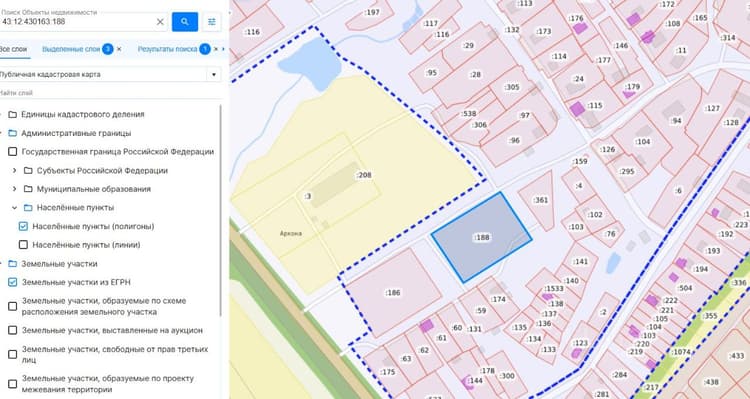Click parcel :6 on the map
This screenshot has height=399, width=750.
[678, 191]
